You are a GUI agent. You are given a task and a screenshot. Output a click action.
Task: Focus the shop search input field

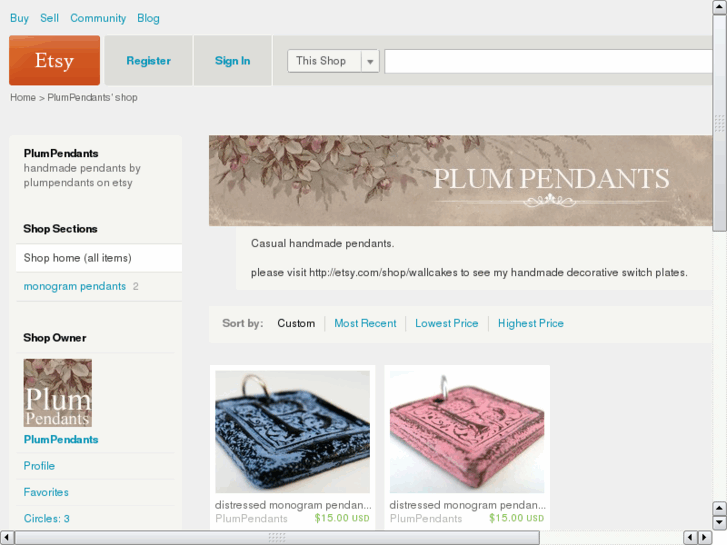click(548, 61)
